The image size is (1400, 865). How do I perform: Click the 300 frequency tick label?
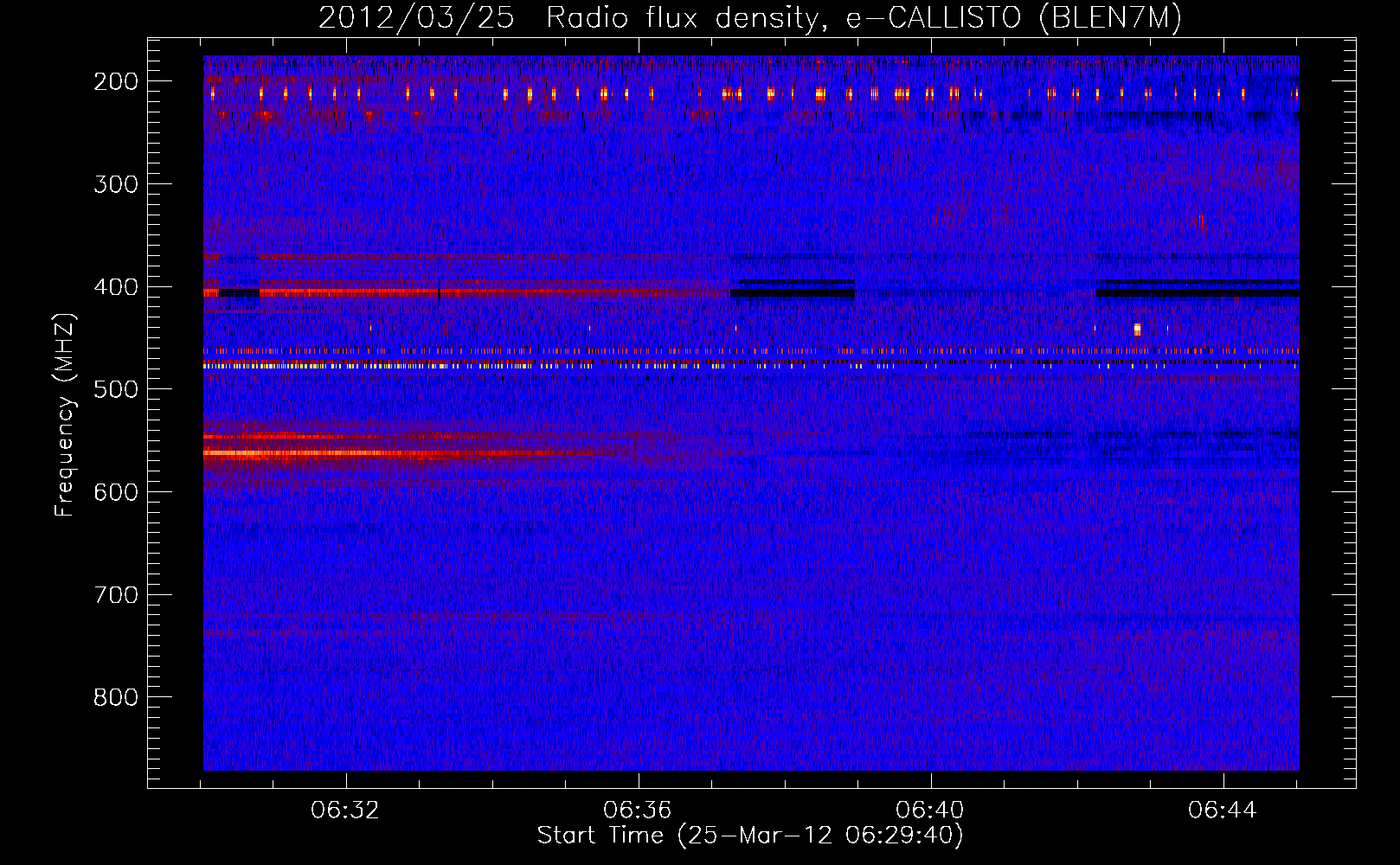(x=116, y=184)
